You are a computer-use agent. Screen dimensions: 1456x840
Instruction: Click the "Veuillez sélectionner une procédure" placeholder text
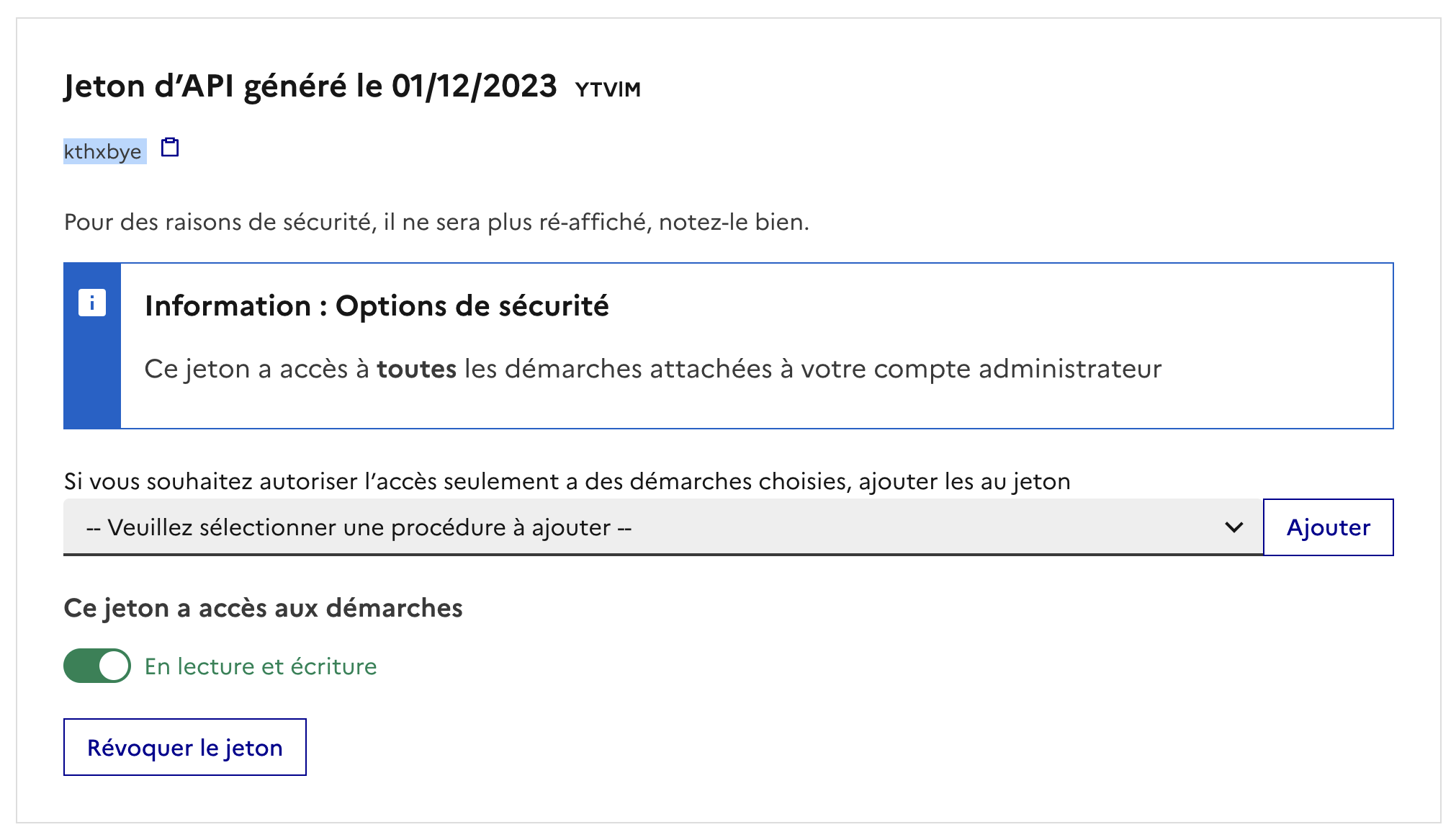click(359, 527)
